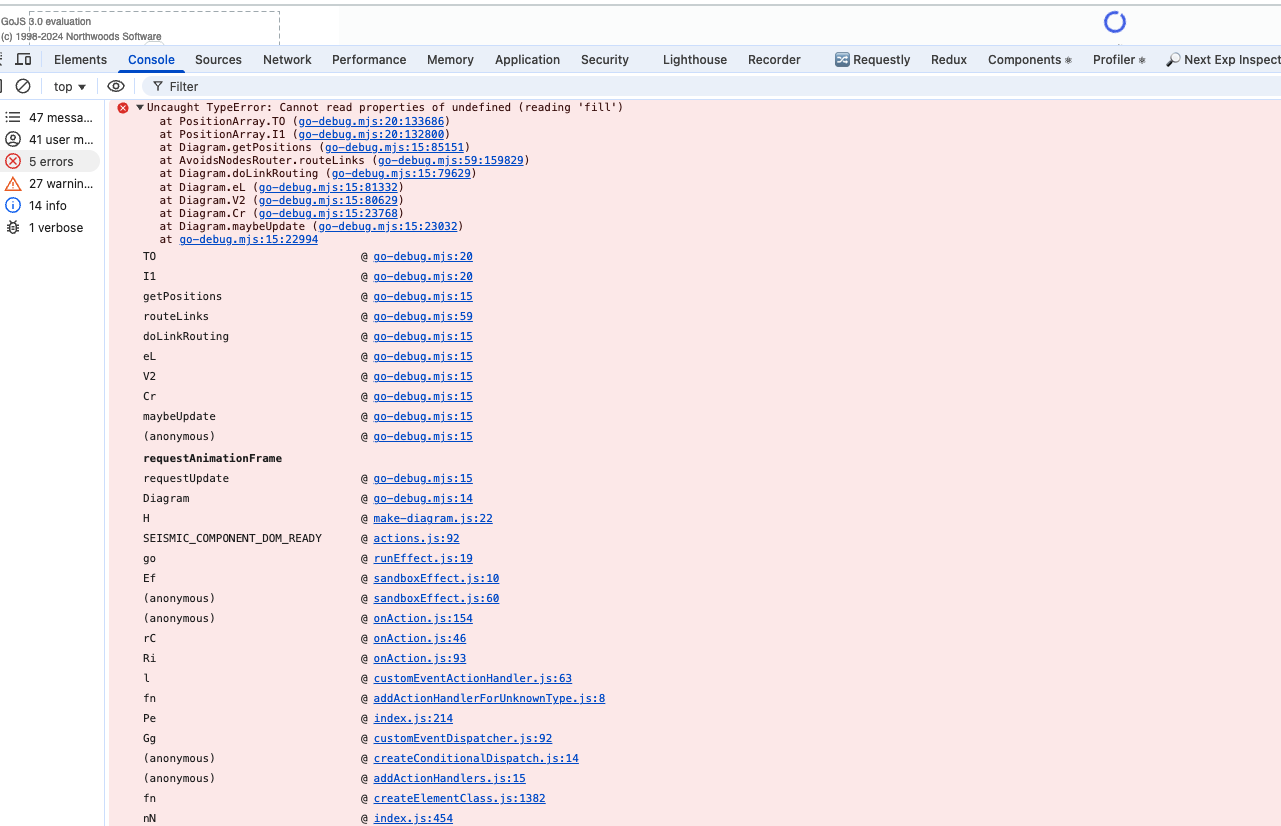Switch to the Elements tab
Viewport: 1281px width, 826px height.
pyautogui.click(x=80, y=60)
